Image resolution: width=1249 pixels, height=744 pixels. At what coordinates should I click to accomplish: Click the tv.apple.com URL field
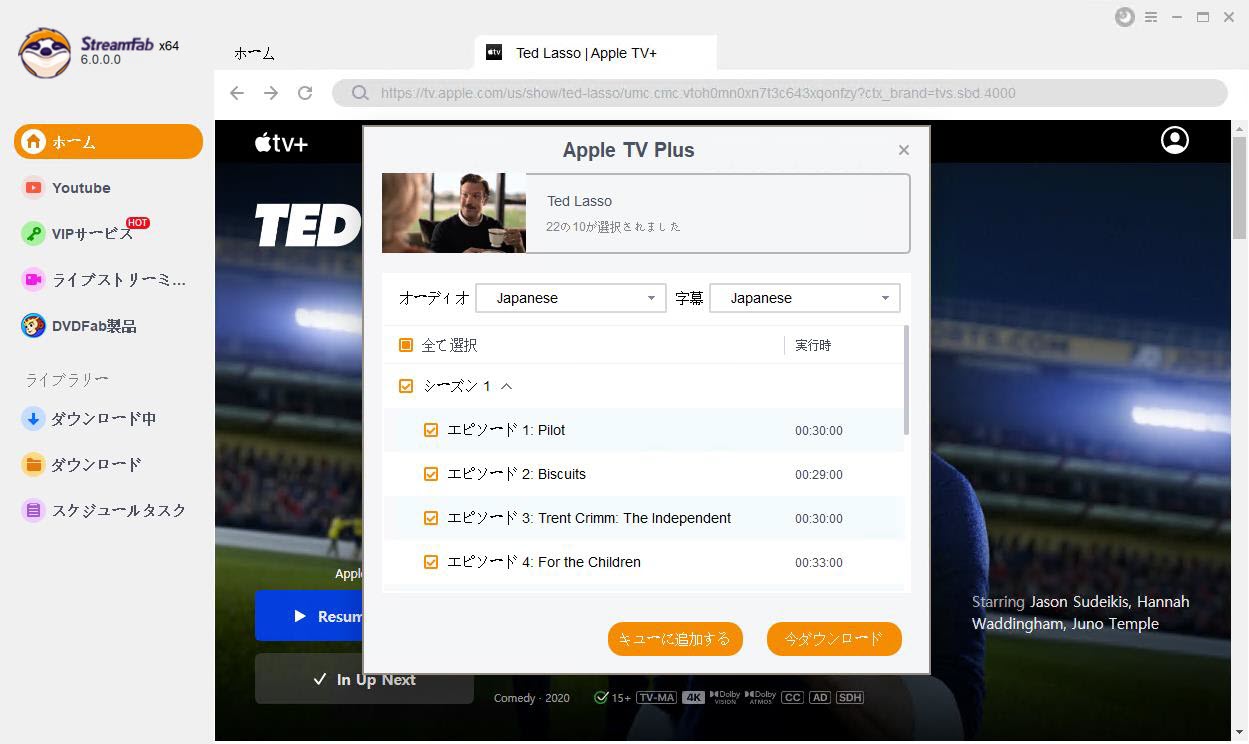pyautogui.click(x=780, y=93)
